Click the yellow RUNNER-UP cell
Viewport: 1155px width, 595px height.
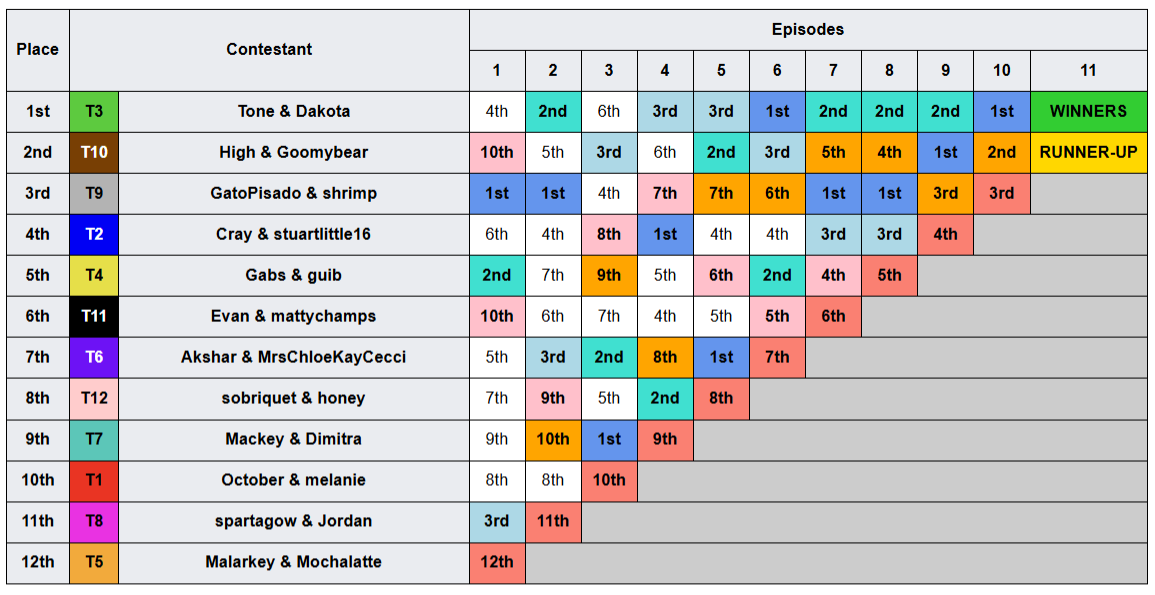click(x=1089, y=152)
